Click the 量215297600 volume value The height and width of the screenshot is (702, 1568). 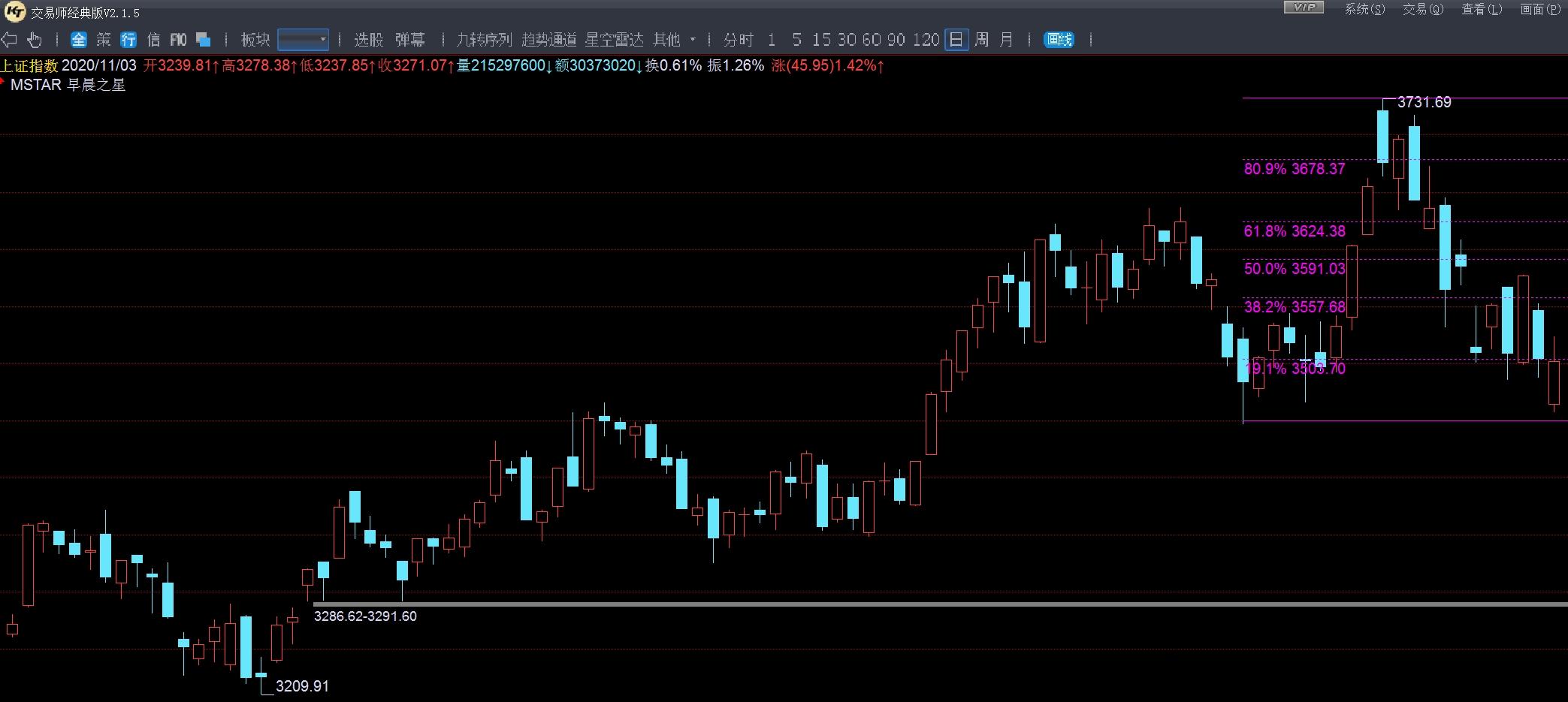click(504, 65)
